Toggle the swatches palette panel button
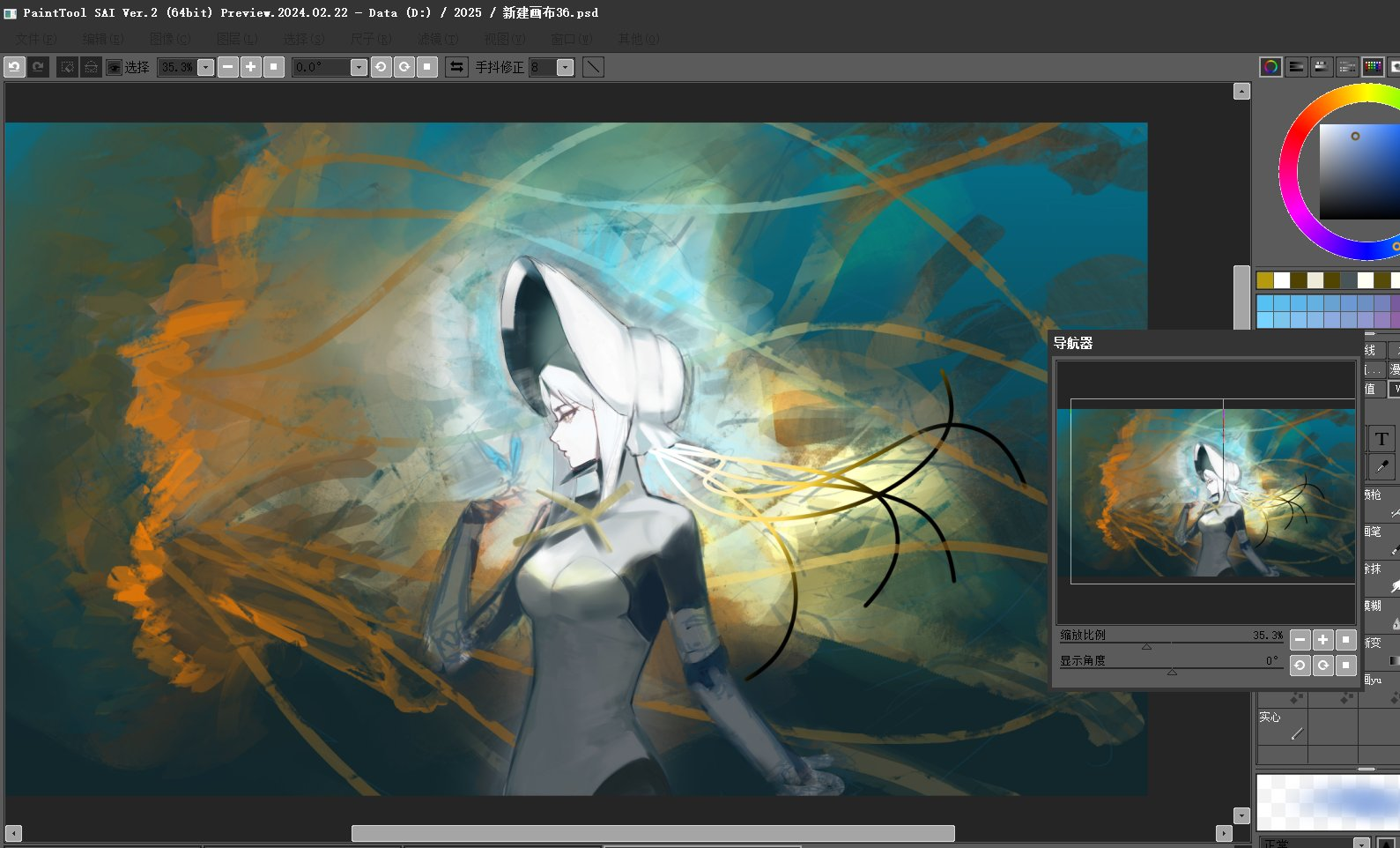The image size is (1400, 848). coord(1373,67)
